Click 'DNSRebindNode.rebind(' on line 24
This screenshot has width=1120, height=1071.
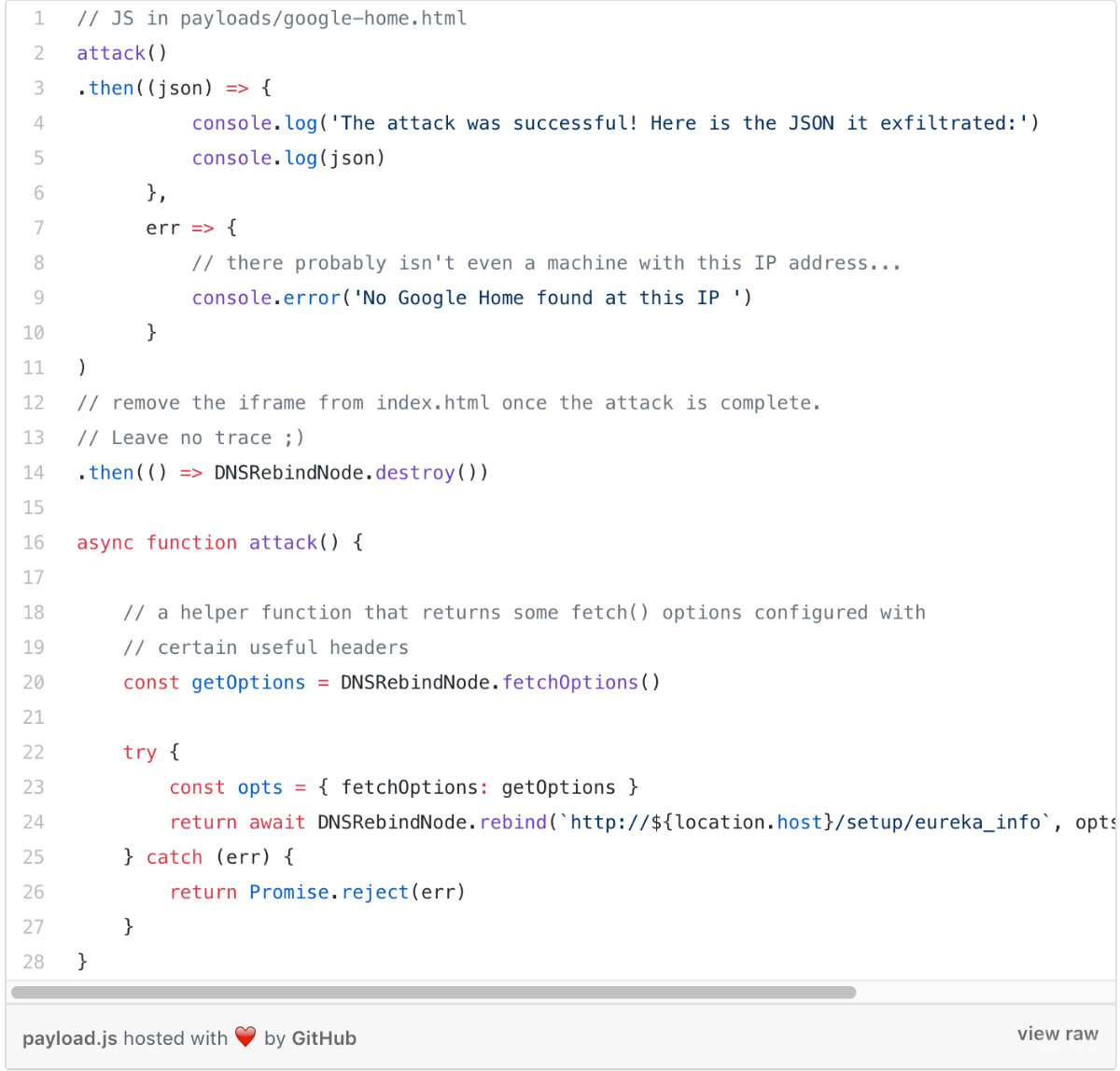pos(438,823)
